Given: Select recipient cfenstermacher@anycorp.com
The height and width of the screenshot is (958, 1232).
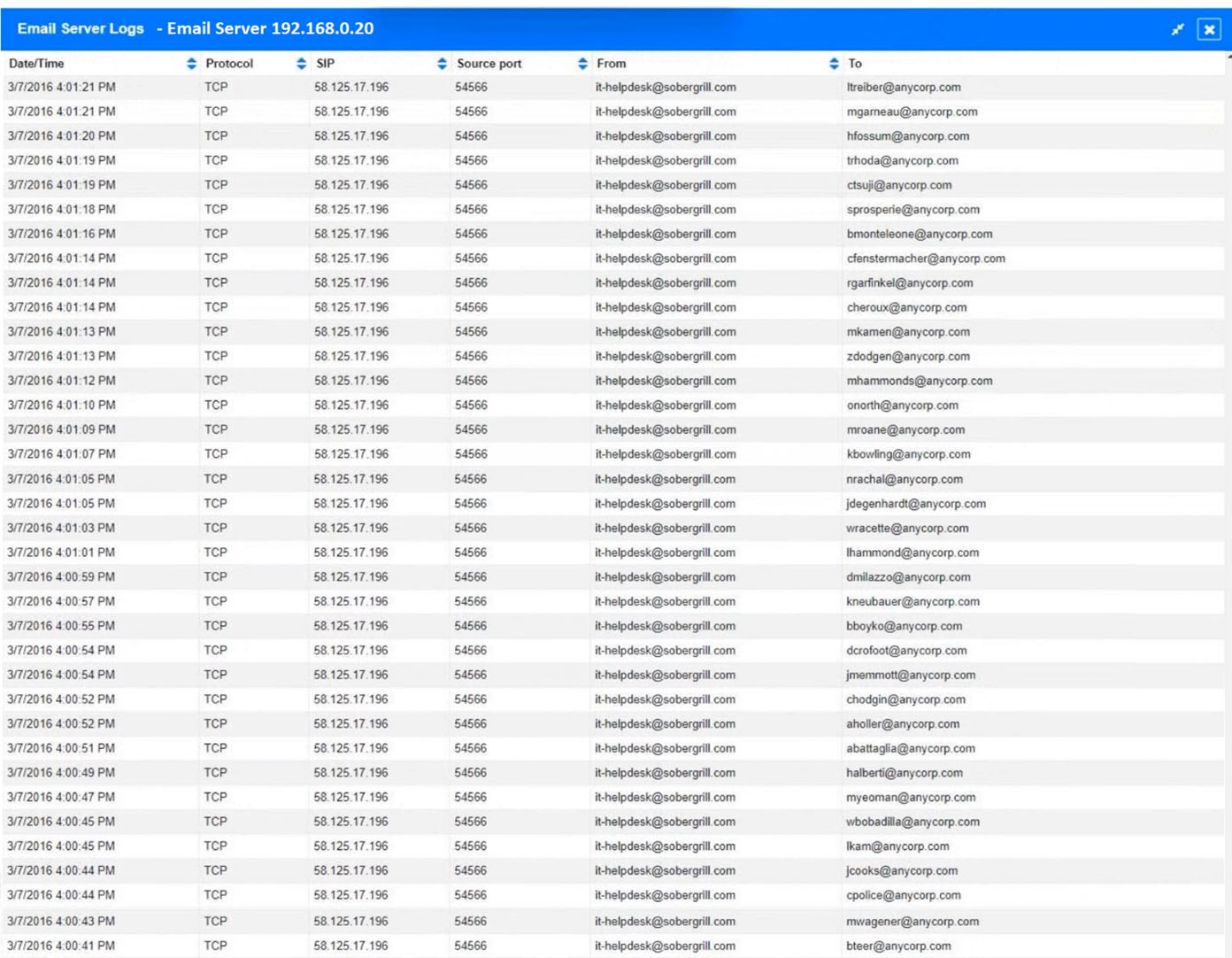Looking at the screenshot, I should [926, 259].
